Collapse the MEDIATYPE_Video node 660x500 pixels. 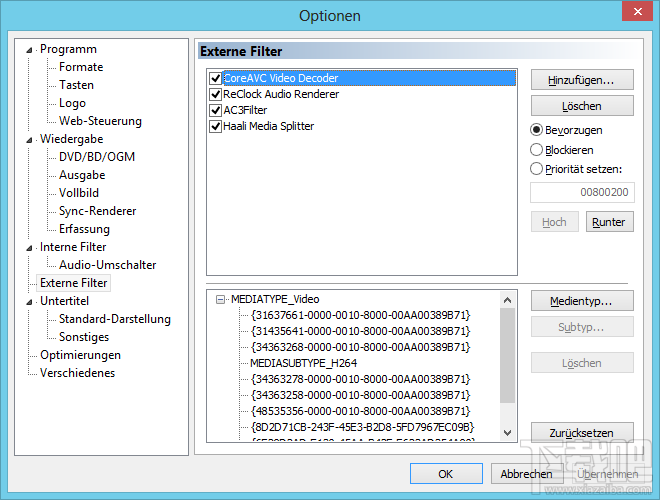[x=220, y=299]
